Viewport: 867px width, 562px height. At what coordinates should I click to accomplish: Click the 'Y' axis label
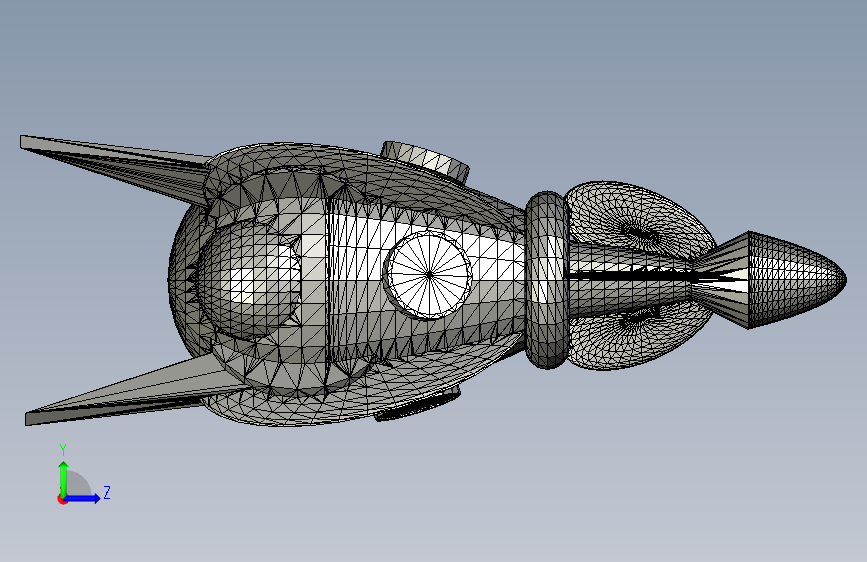coord(63,450)
